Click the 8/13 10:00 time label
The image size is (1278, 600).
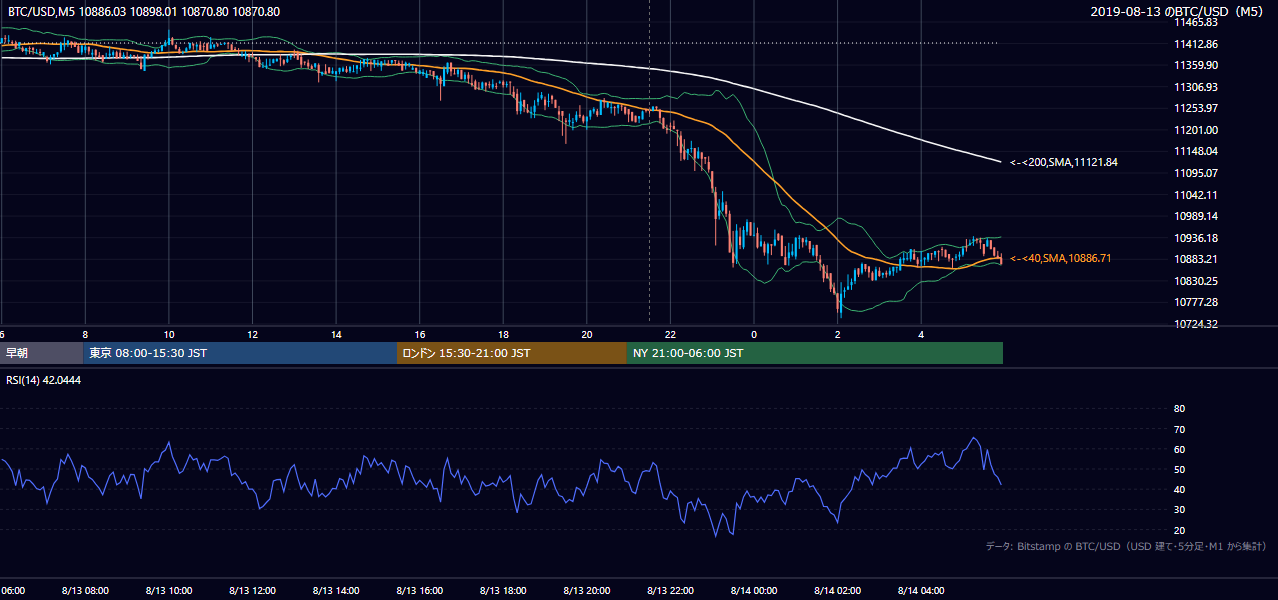(169, 591)
